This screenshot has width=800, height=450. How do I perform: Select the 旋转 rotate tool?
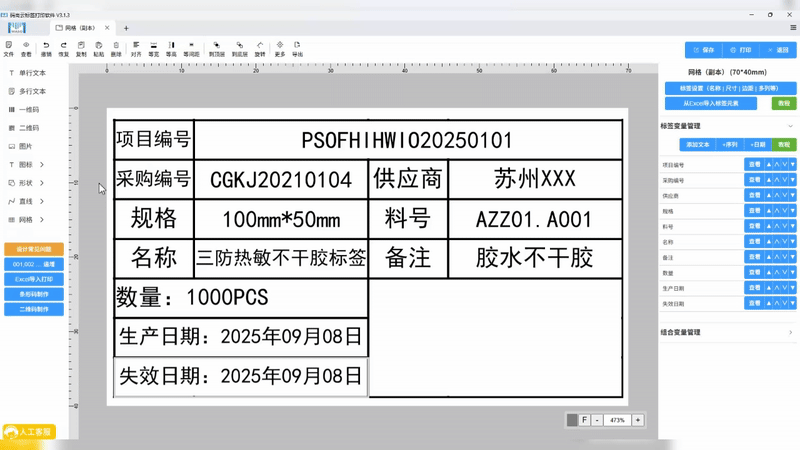260,48
